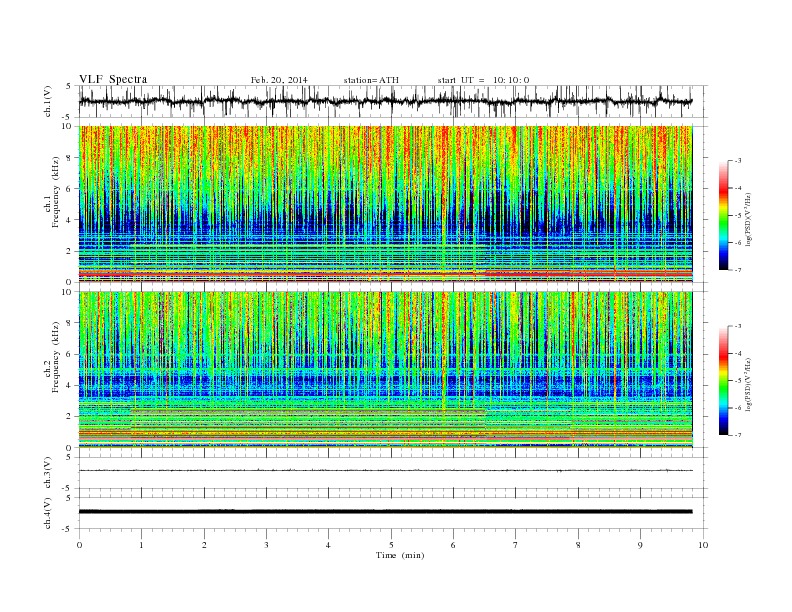Click the 'start UT = 10:10:0' text

(483, 80)
